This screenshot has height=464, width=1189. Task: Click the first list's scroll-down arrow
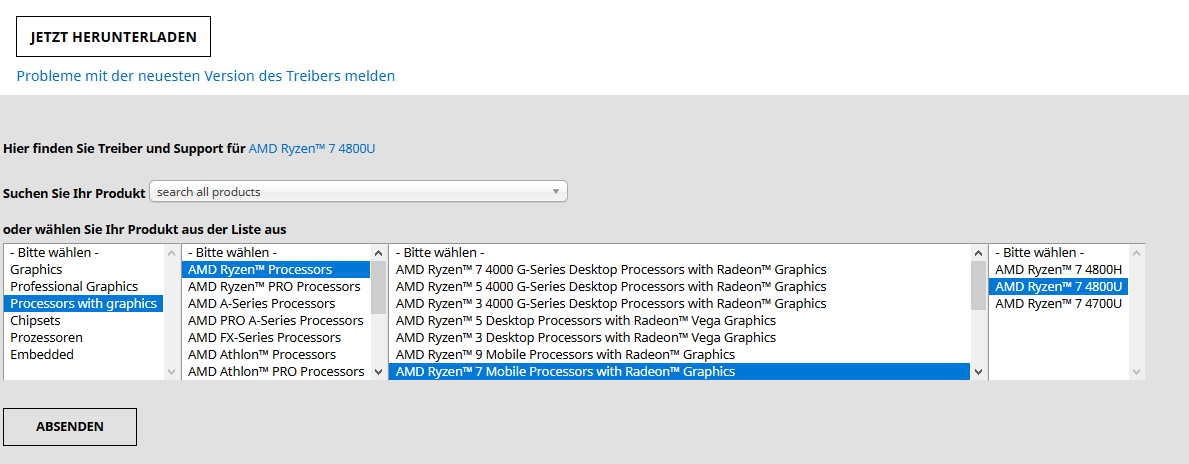click(171, 372)
